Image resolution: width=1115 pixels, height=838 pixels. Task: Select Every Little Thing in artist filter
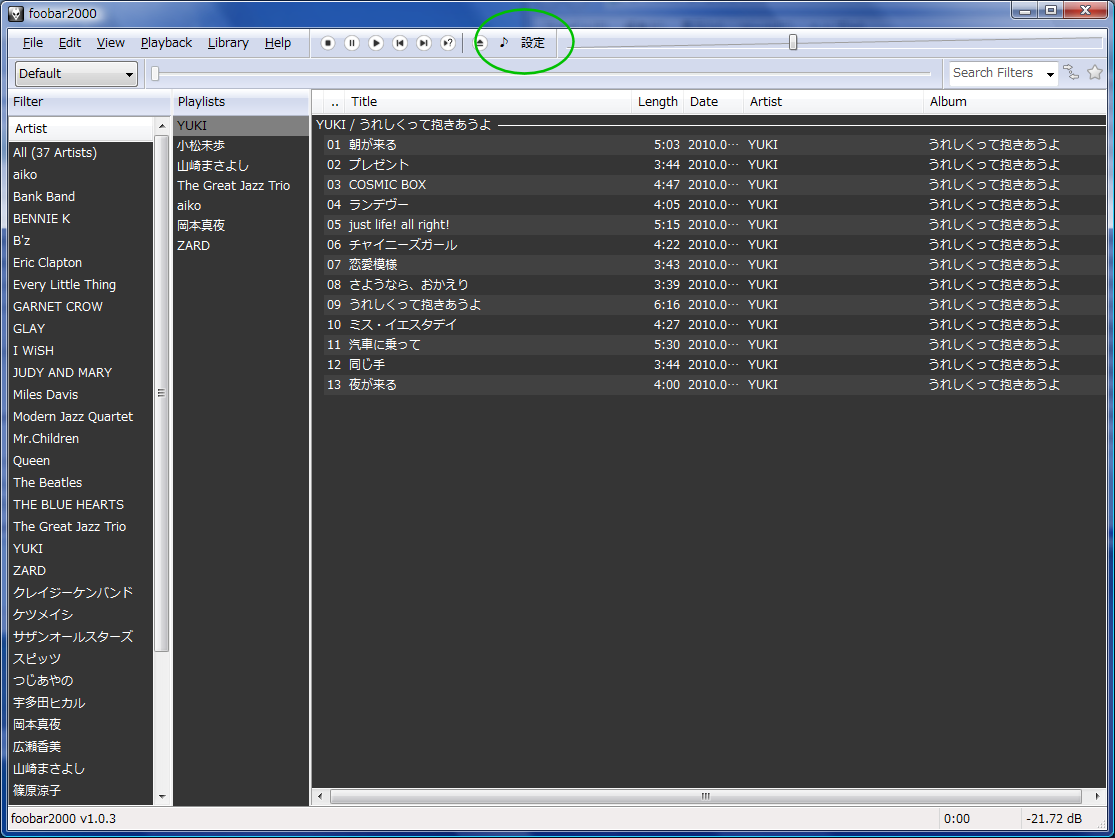[x=81, y=285]
